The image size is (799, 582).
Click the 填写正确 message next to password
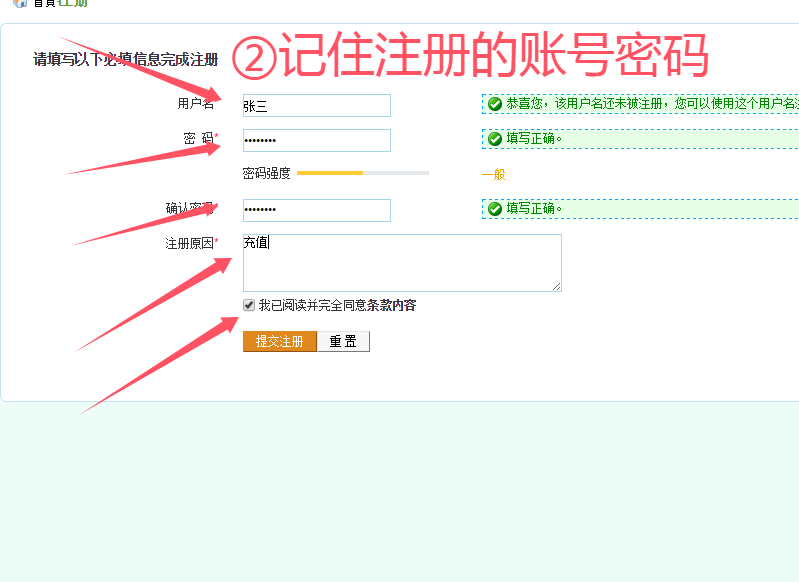tap(534, 139)
